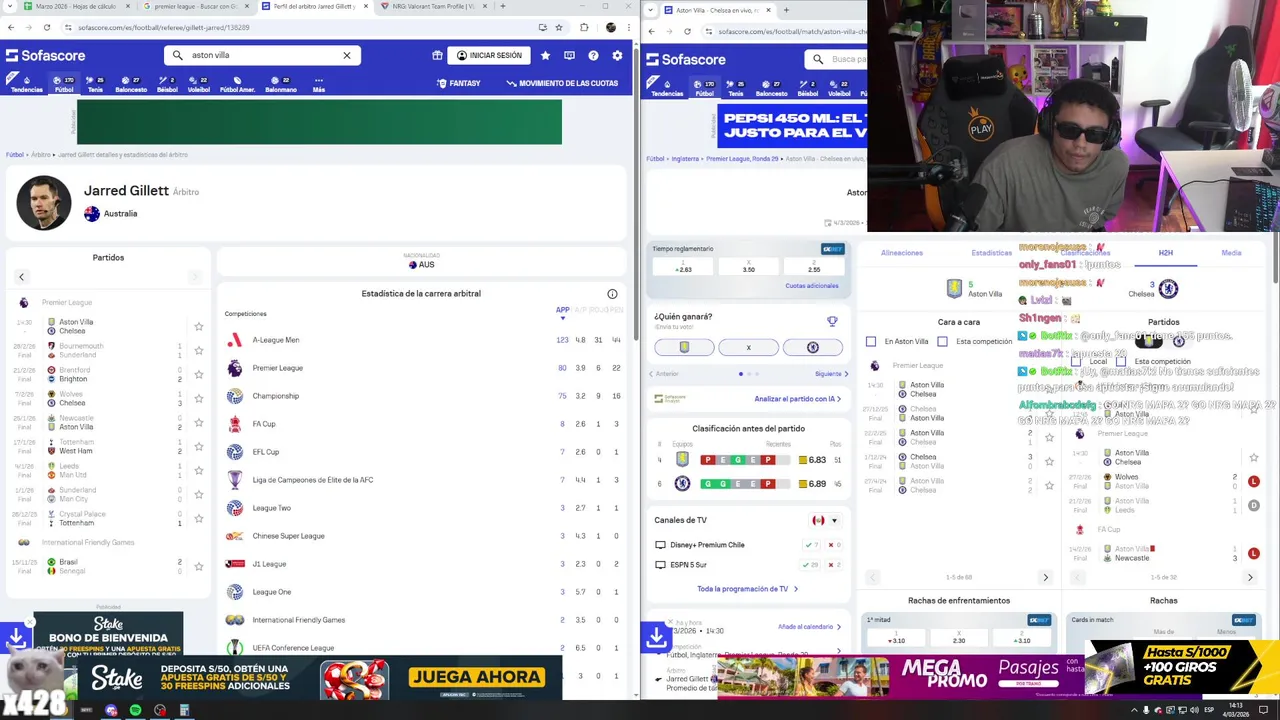Switch to the H2H tab
1280x720 pixels.
pos(1165,253)
